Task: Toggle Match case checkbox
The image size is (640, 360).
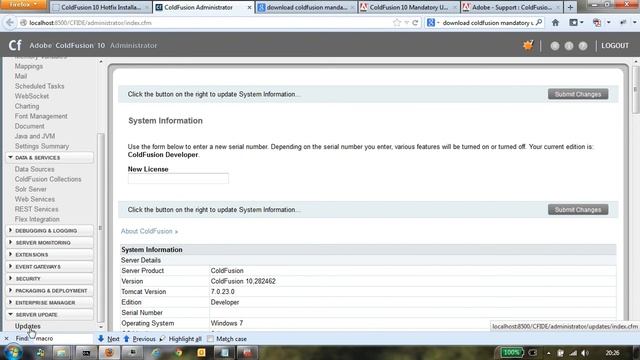Action: pos(210,339)
